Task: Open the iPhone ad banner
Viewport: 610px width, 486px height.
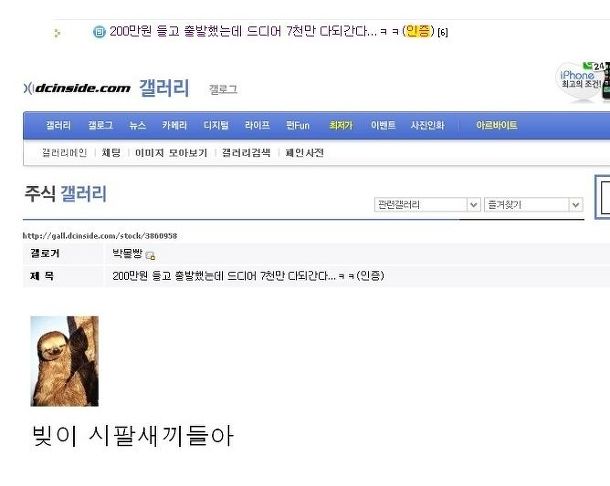Action: (x=582, y=81)
